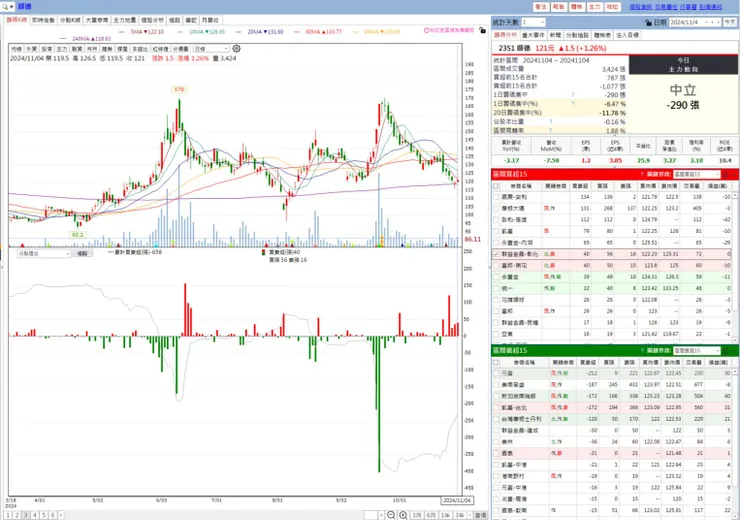The image size is (740, 520).
Task: Toggle 外資 overlay button
Action: (32, 49)
